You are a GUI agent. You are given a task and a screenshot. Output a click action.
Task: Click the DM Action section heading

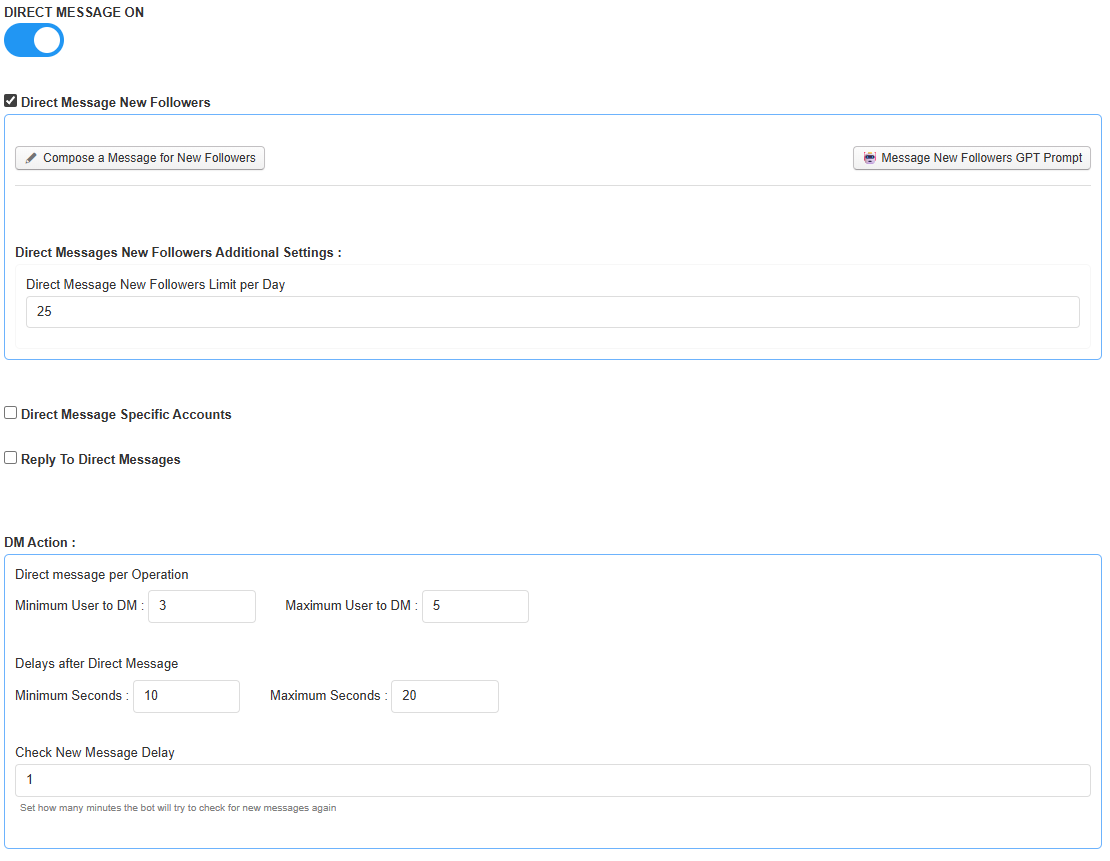coord(40,542)
